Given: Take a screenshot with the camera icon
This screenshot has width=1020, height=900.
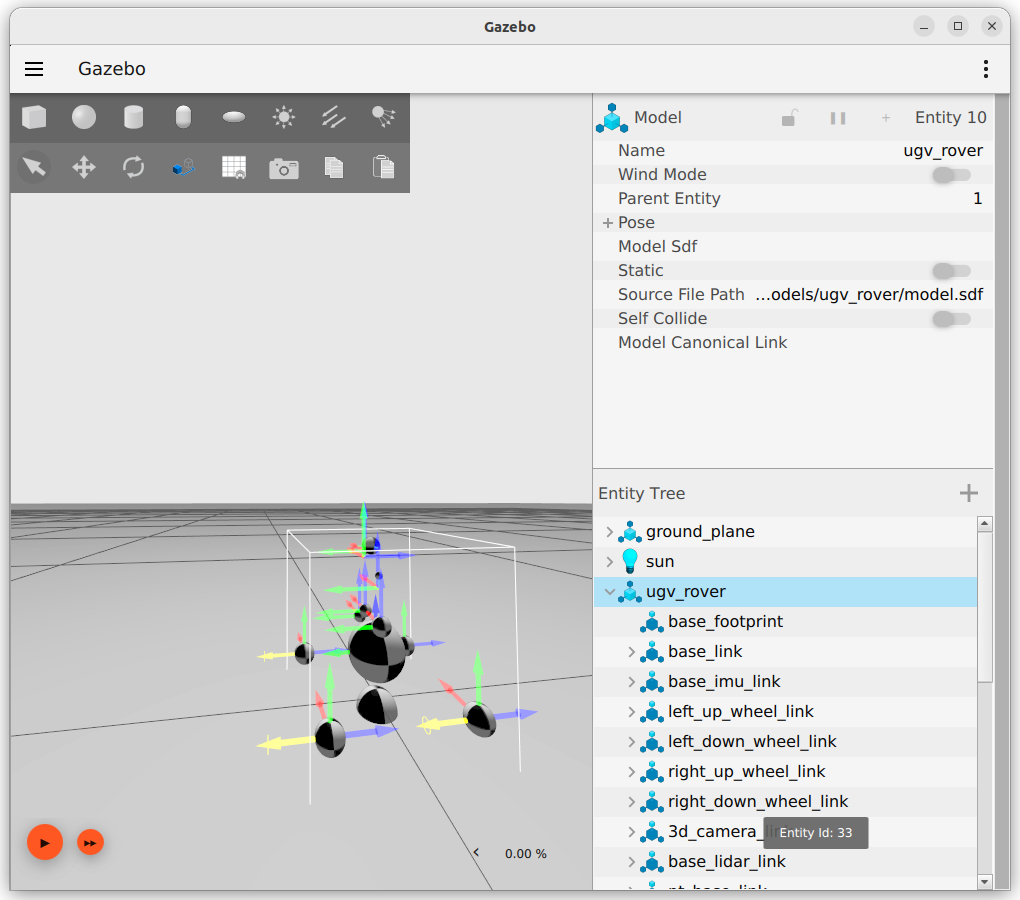Looking at the screenshot, I should pos(284,168).
